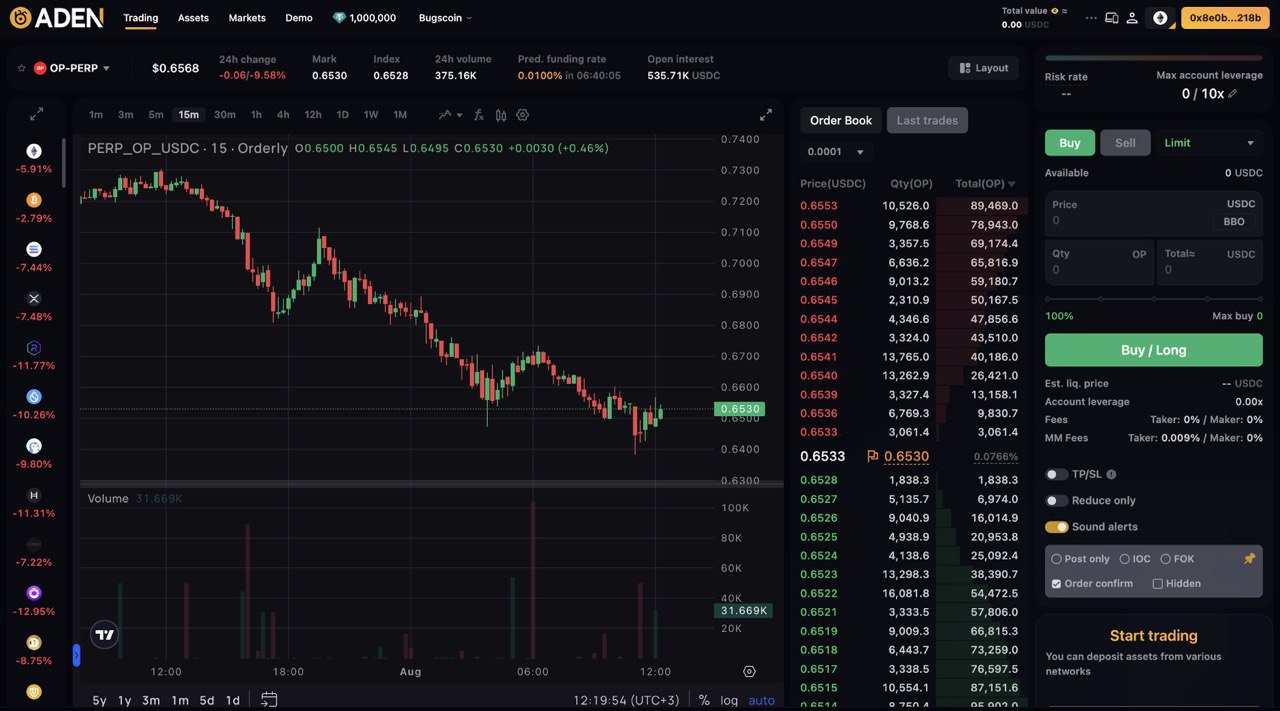Screen dimensions: 1280x711
Task: Open the Assets menu
Action: pyautogui.click(x=193, y=18)
